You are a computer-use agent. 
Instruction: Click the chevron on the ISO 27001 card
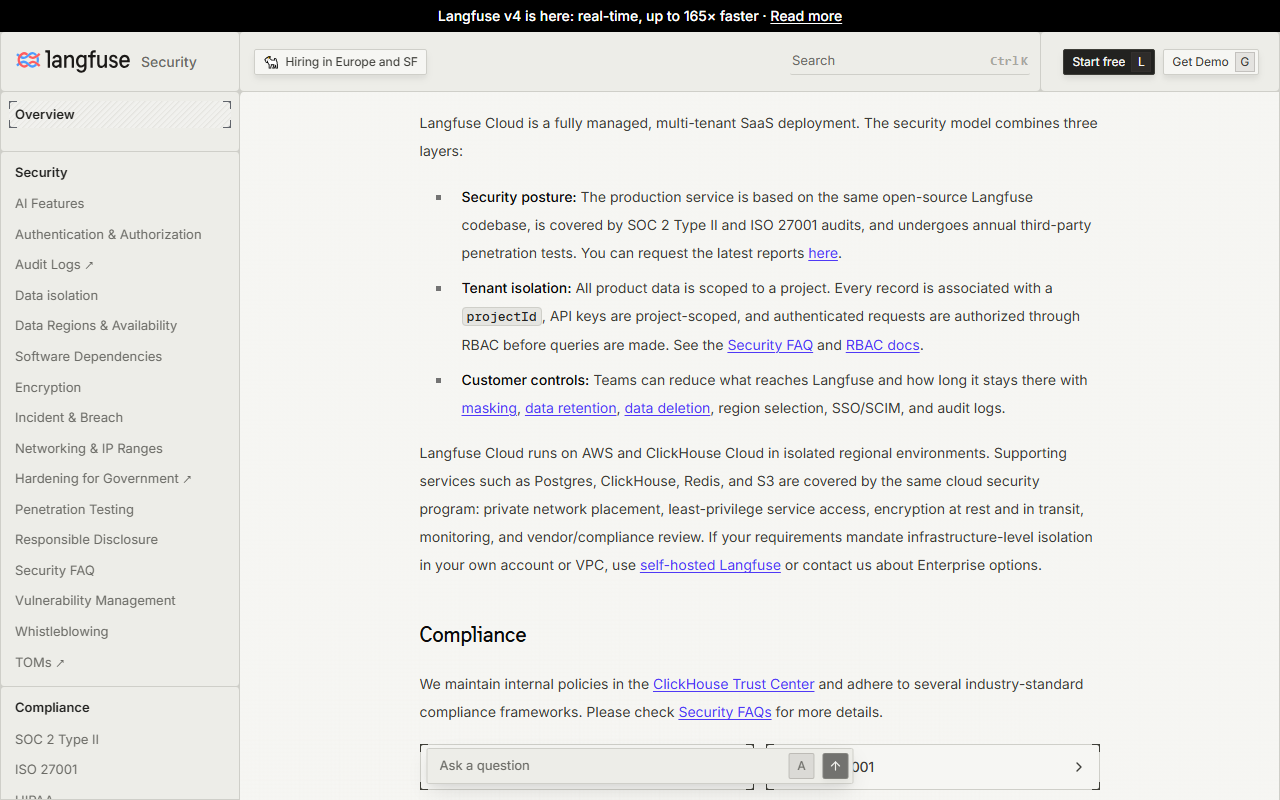pos(1079,767)
